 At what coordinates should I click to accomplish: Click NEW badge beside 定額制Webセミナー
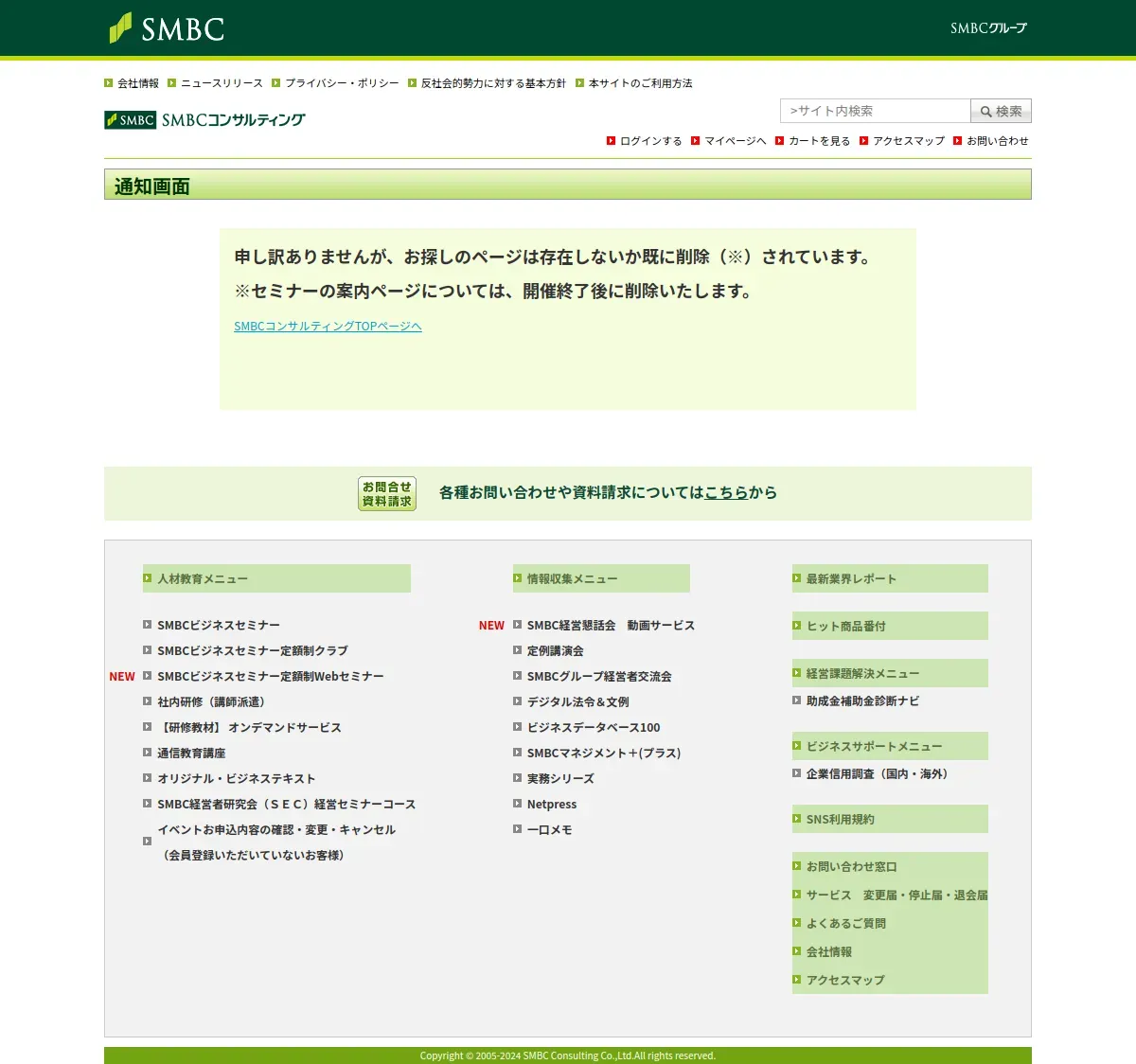[x=122, y=677]
